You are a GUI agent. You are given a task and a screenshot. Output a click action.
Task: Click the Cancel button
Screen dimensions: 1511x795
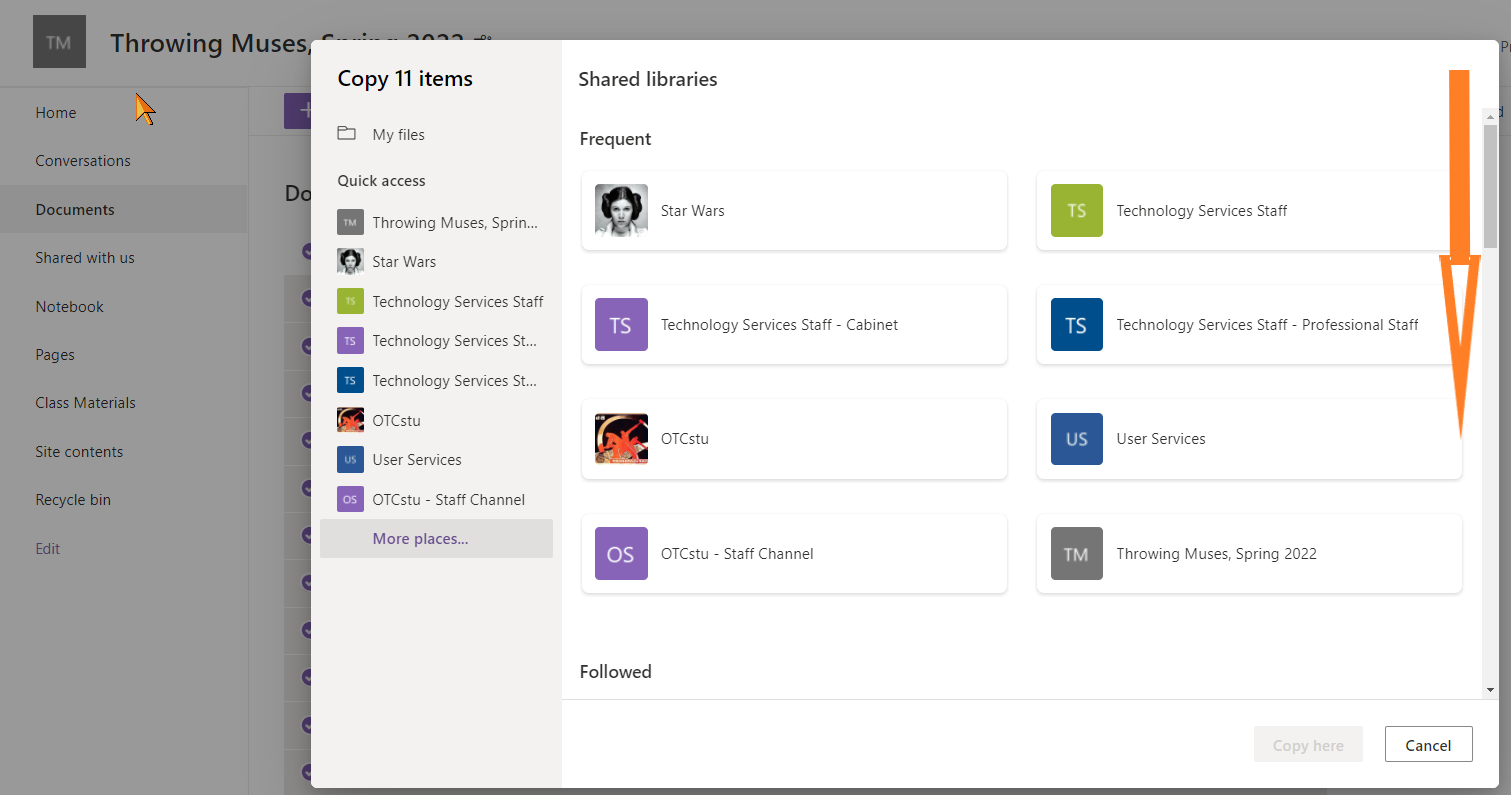point(1428,745)
